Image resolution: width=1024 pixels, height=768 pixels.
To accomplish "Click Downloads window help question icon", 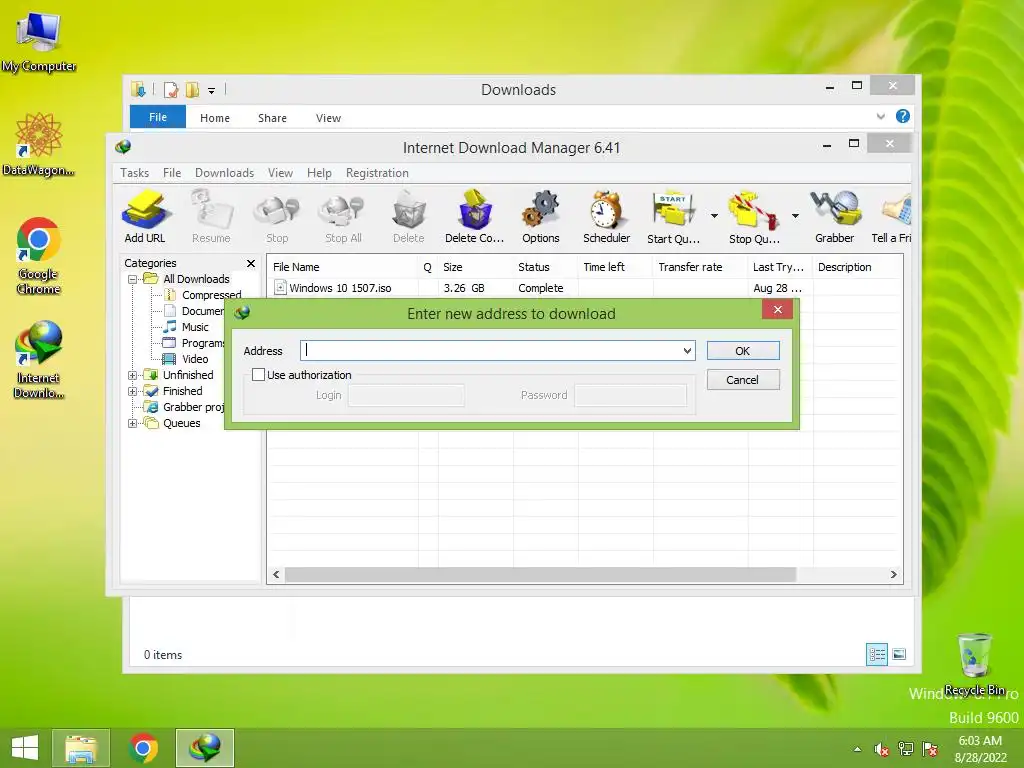I will [x=903, y=116].
